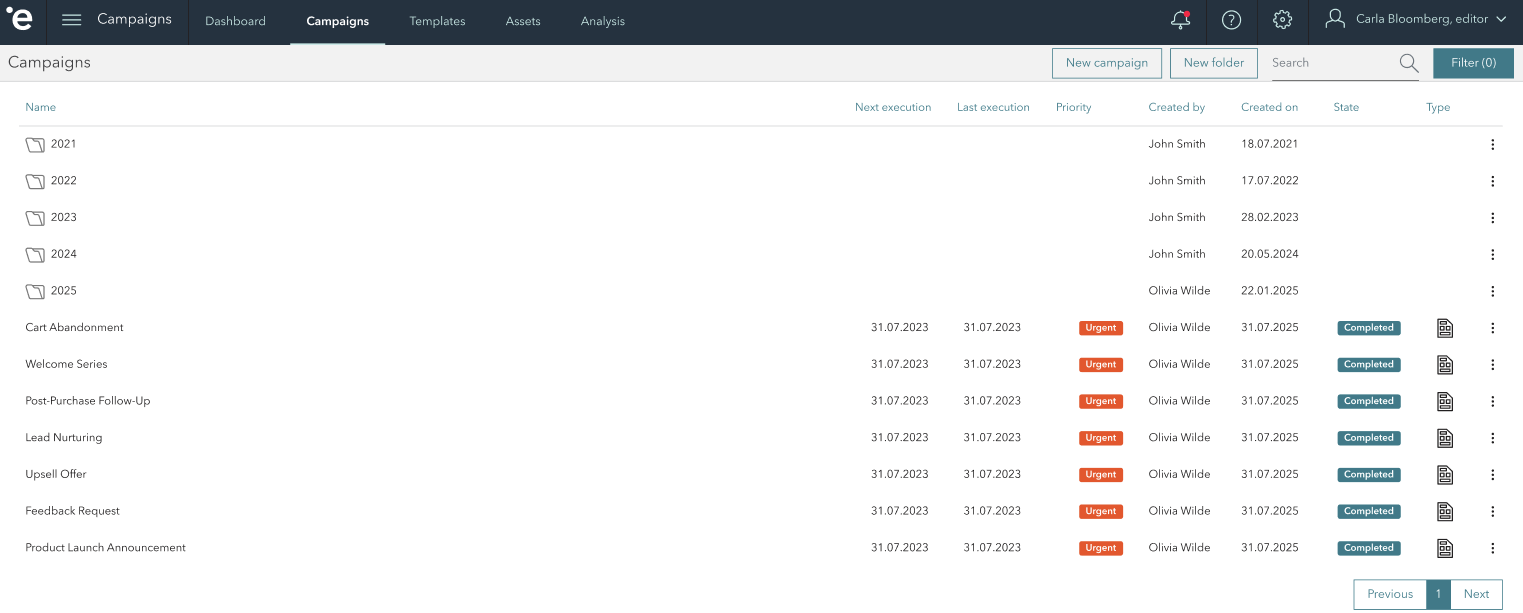Image resolution: width=1523 pixels, height=613 pixels.
Task: Open the help question mark icon
Action: point(1231,20)
